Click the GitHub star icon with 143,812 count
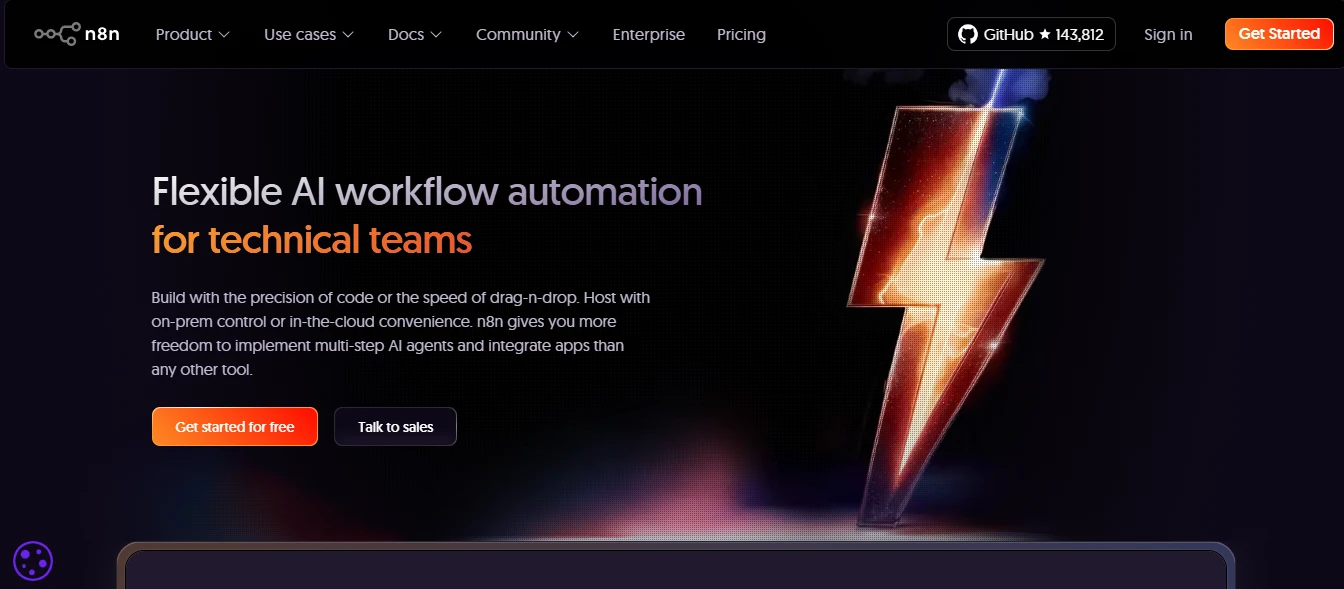The image size is (1344, 589). click(x=1045, y=34)
